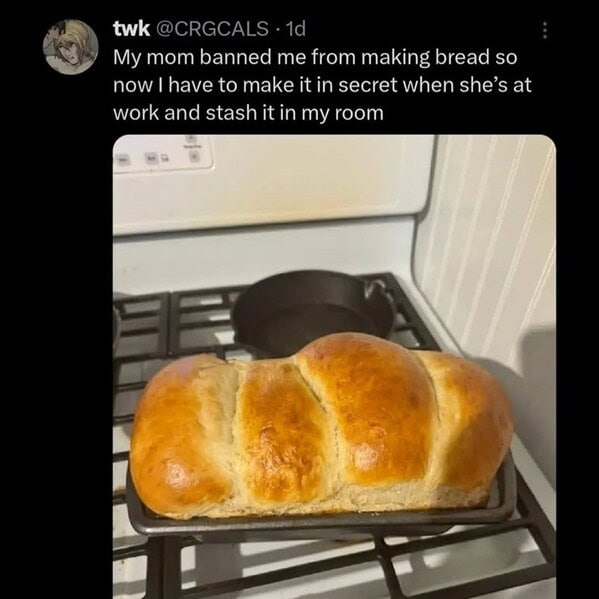Open the 1d timestamp permalink
599x599 pixels.
[296, 29]
